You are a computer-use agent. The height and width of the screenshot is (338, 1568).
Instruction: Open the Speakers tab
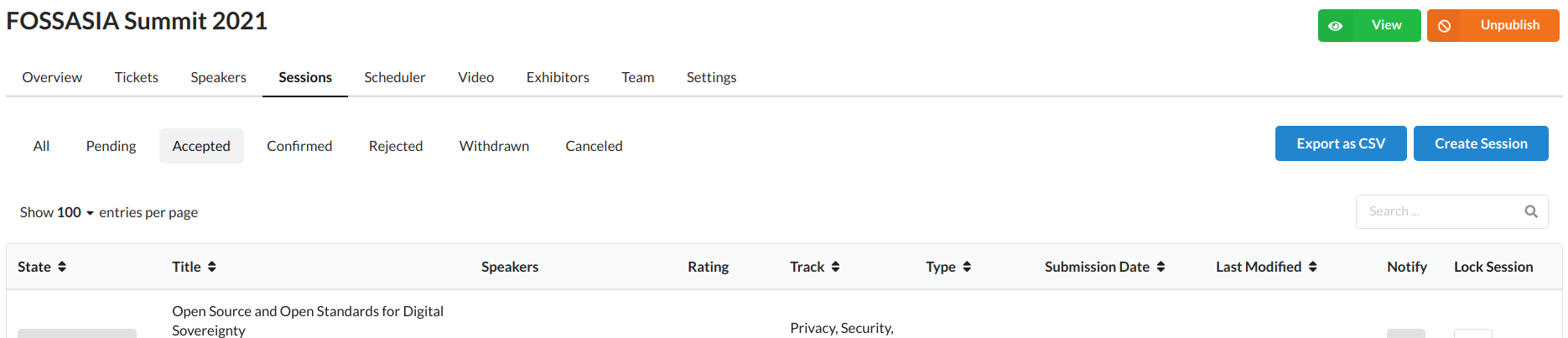point(218,77)
